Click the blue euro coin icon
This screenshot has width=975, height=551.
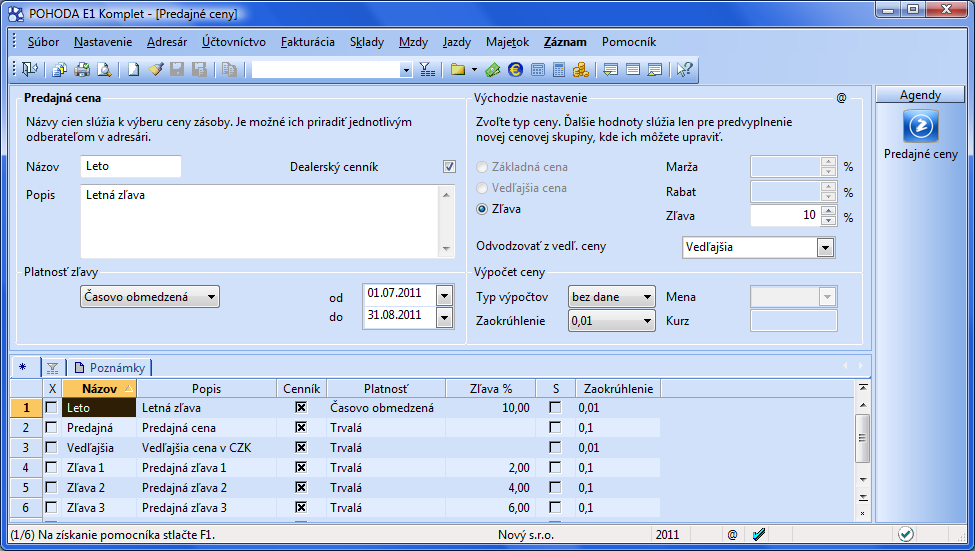[515, 70]
